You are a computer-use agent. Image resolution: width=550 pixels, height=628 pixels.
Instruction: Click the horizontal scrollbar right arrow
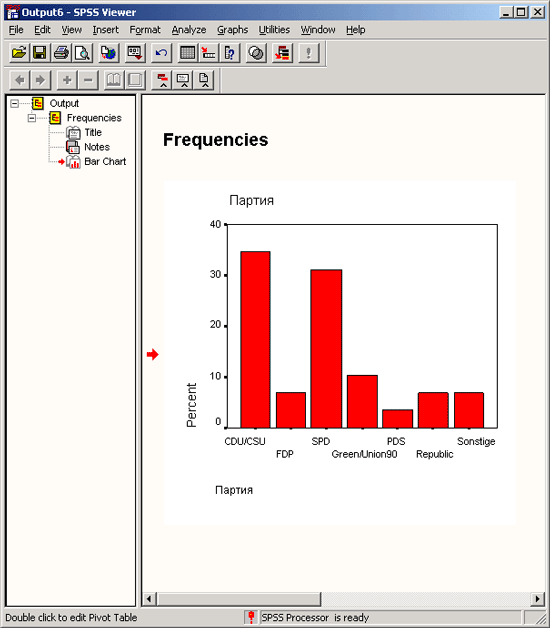pos(537,599)
